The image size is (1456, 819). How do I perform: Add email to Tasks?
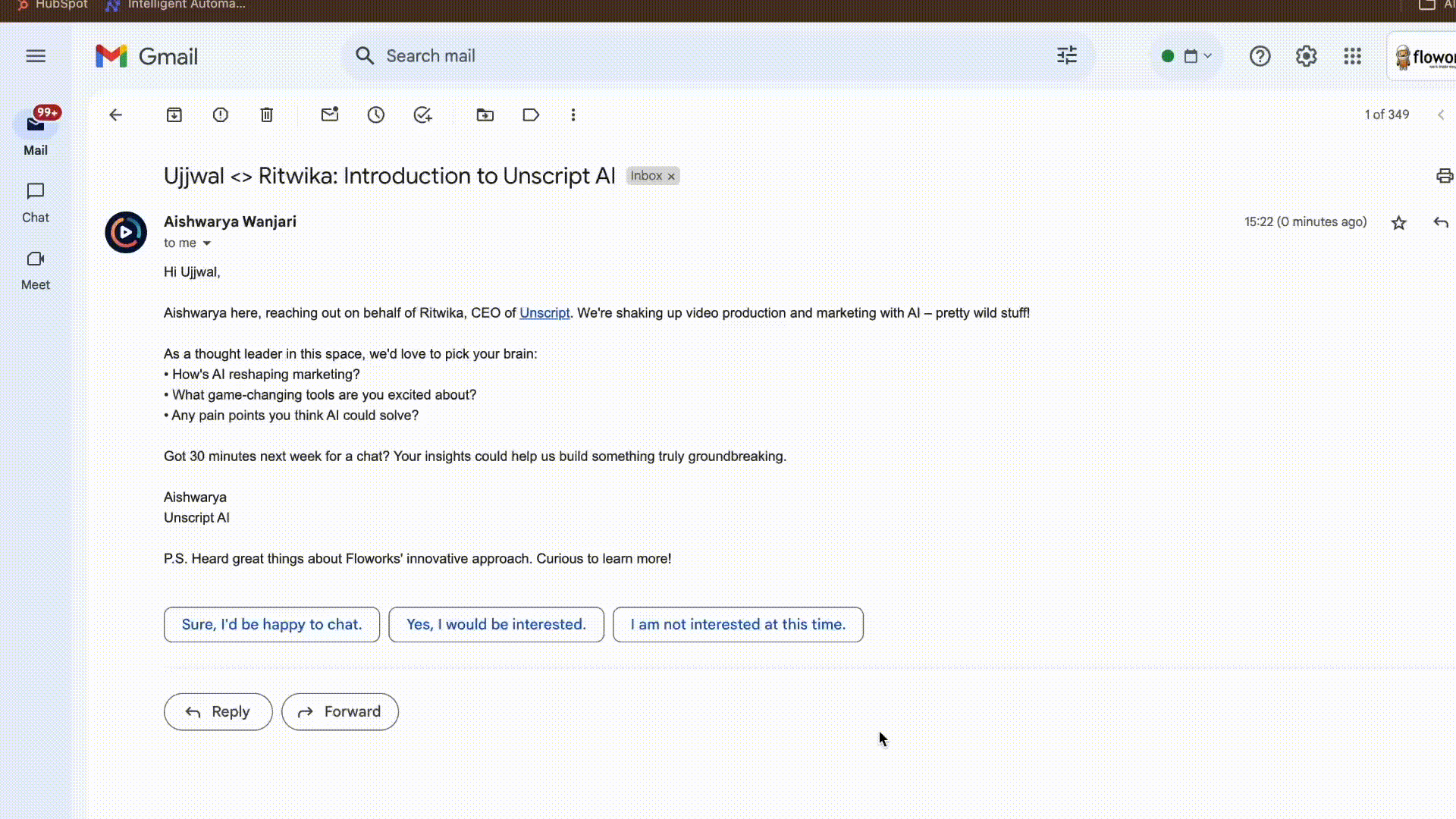coord(422,115)
